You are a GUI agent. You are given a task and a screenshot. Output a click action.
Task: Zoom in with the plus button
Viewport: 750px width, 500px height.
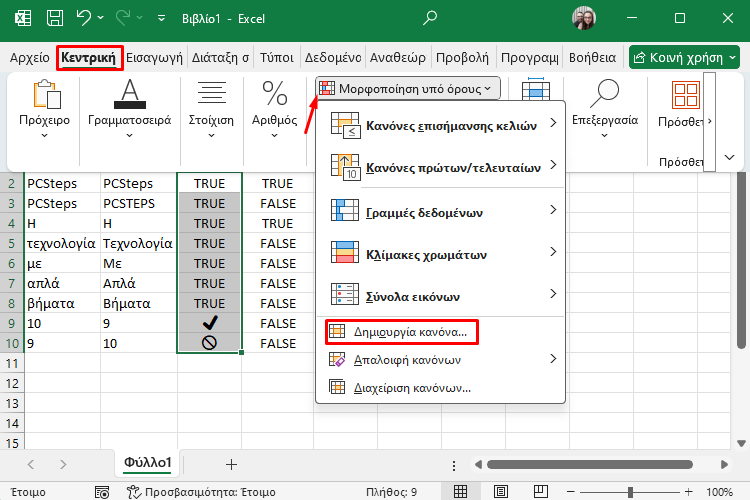pos(688,492)
